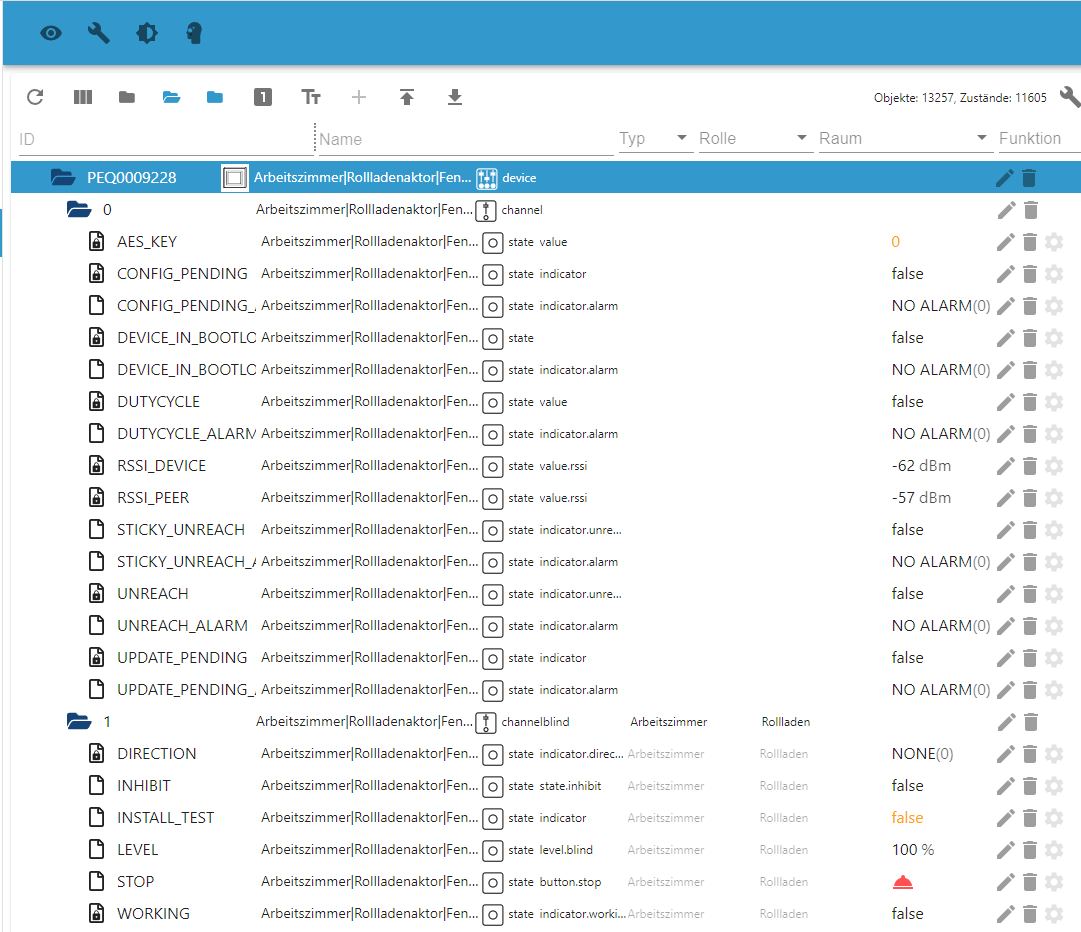This screenshot has width=1081, height=932.
Task: Click the upload objects arrow icon
Action: pyautogui.click(x=407, y=97)
